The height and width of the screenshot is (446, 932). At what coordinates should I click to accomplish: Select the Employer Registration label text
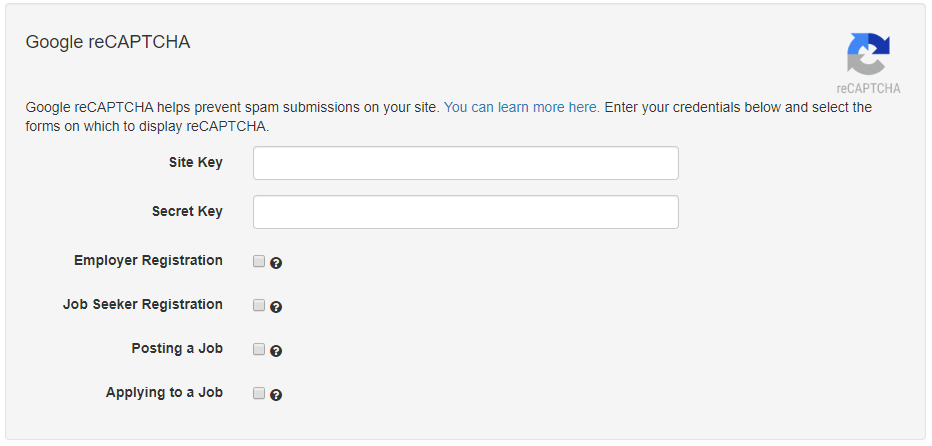[x=149, y=260]
